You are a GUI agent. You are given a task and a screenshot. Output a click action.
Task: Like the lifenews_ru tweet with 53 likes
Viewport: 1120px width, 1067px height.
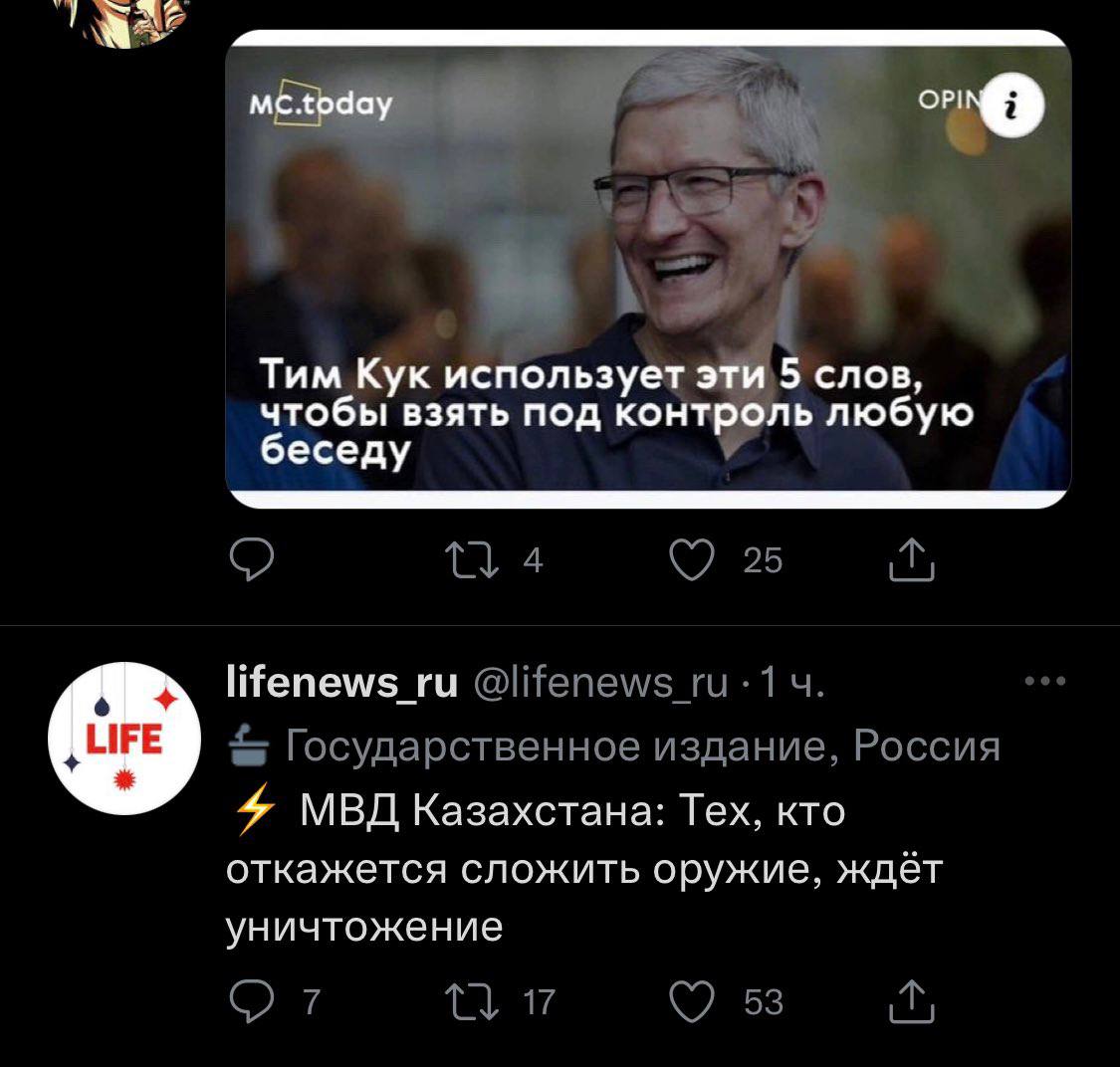[x=692, y=1001]
